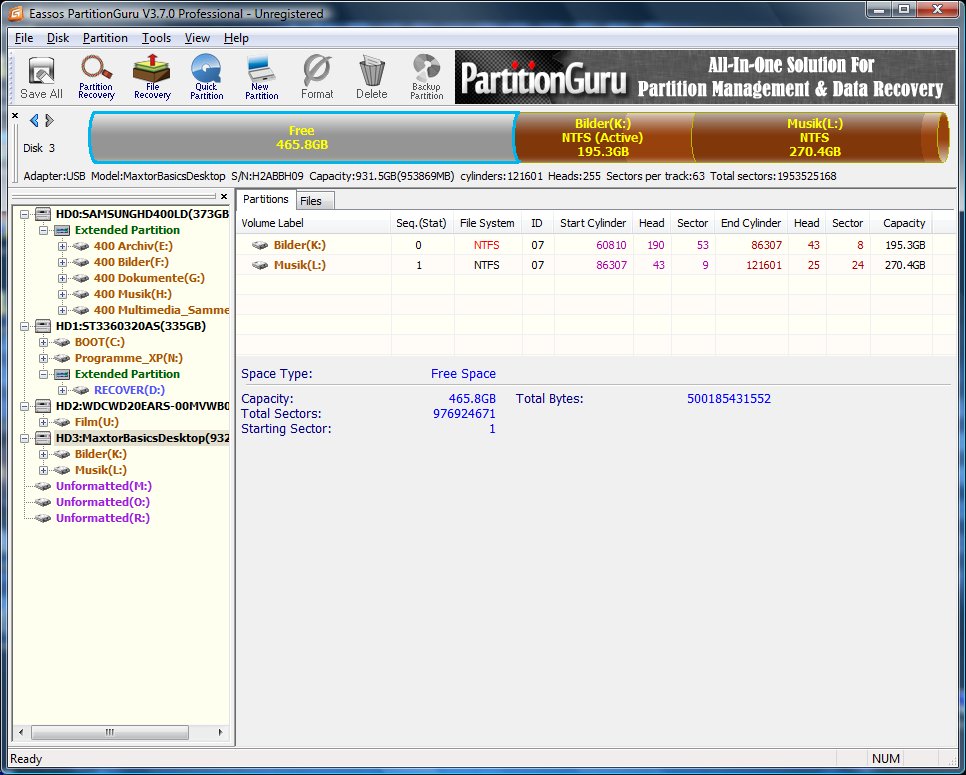Create a New Partition
966x775 pixels.
click(x=261, y=77)
